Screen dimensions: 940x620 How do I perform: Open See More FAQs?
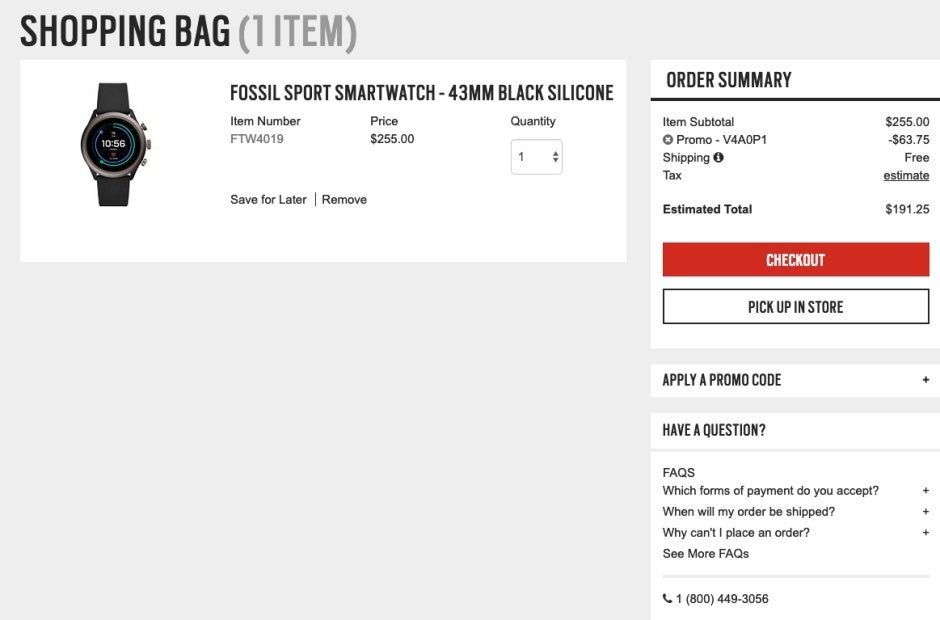click(x=706, y=553)
